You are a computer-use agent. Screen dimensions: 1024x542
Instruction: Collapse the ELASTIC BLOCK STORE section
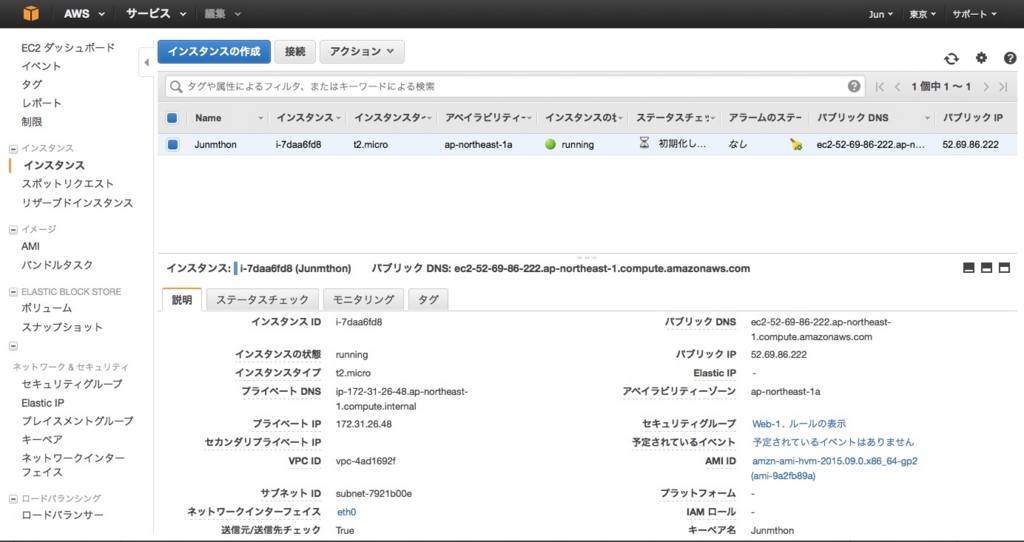13,292
